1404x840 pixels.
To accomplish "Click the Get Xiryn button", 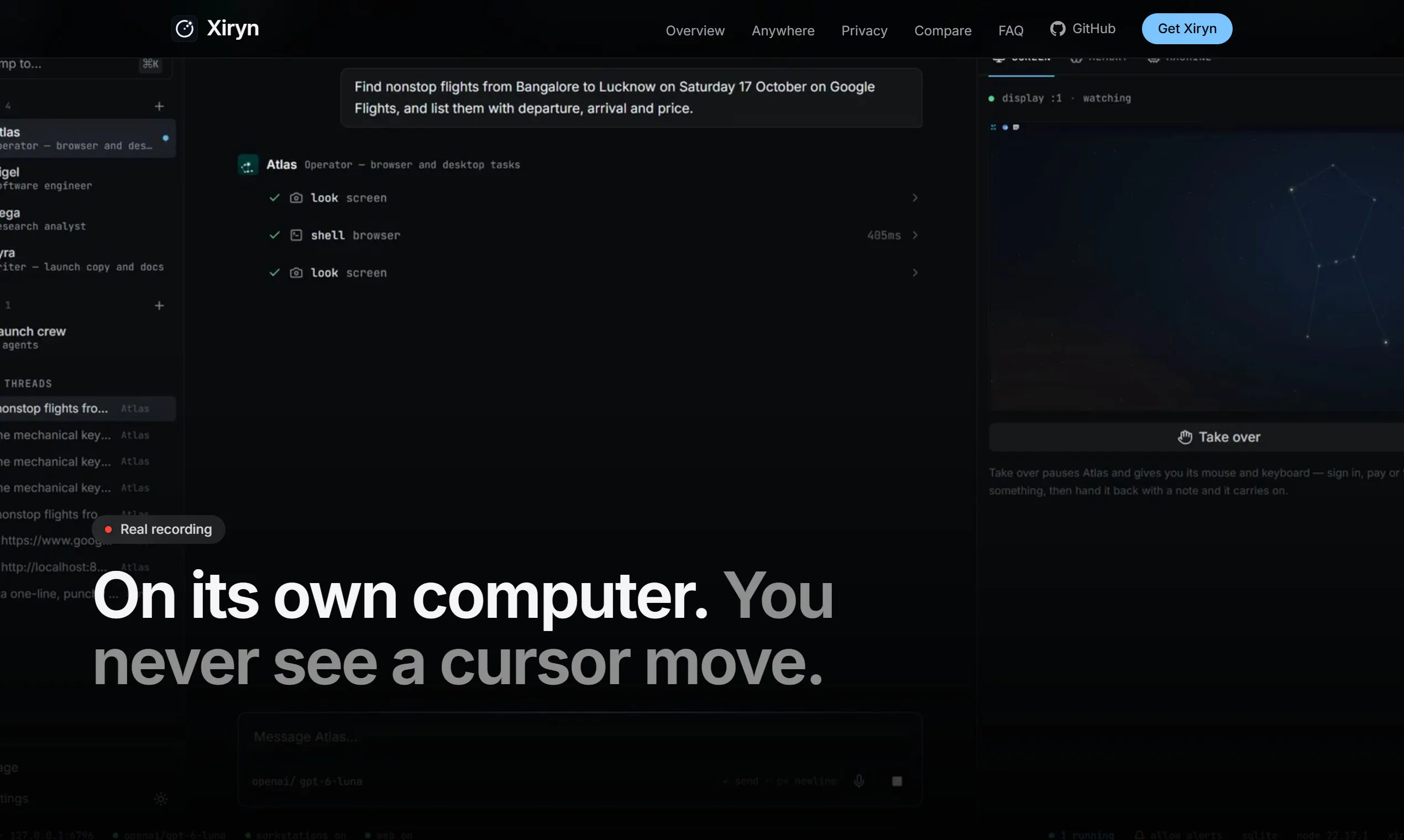I will click(x=1187, y=29).
